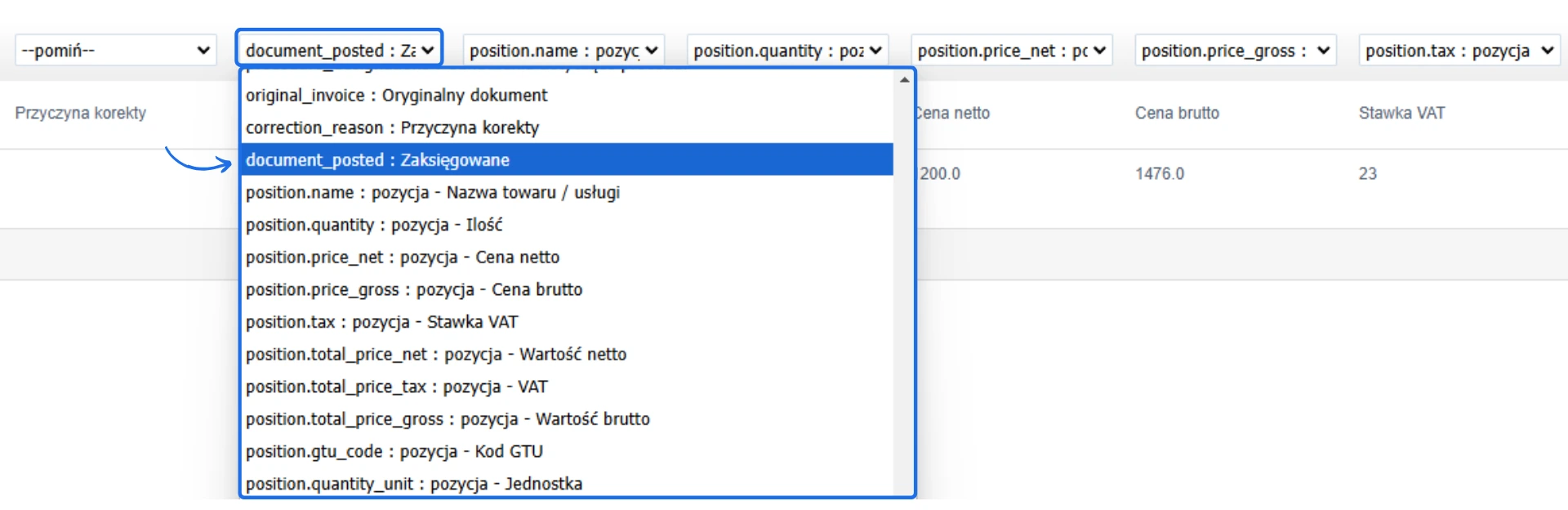Choose position.quantity : pozycja - Ilość
This screenshot has height=510, width=1568.
[x=374, y=225]
